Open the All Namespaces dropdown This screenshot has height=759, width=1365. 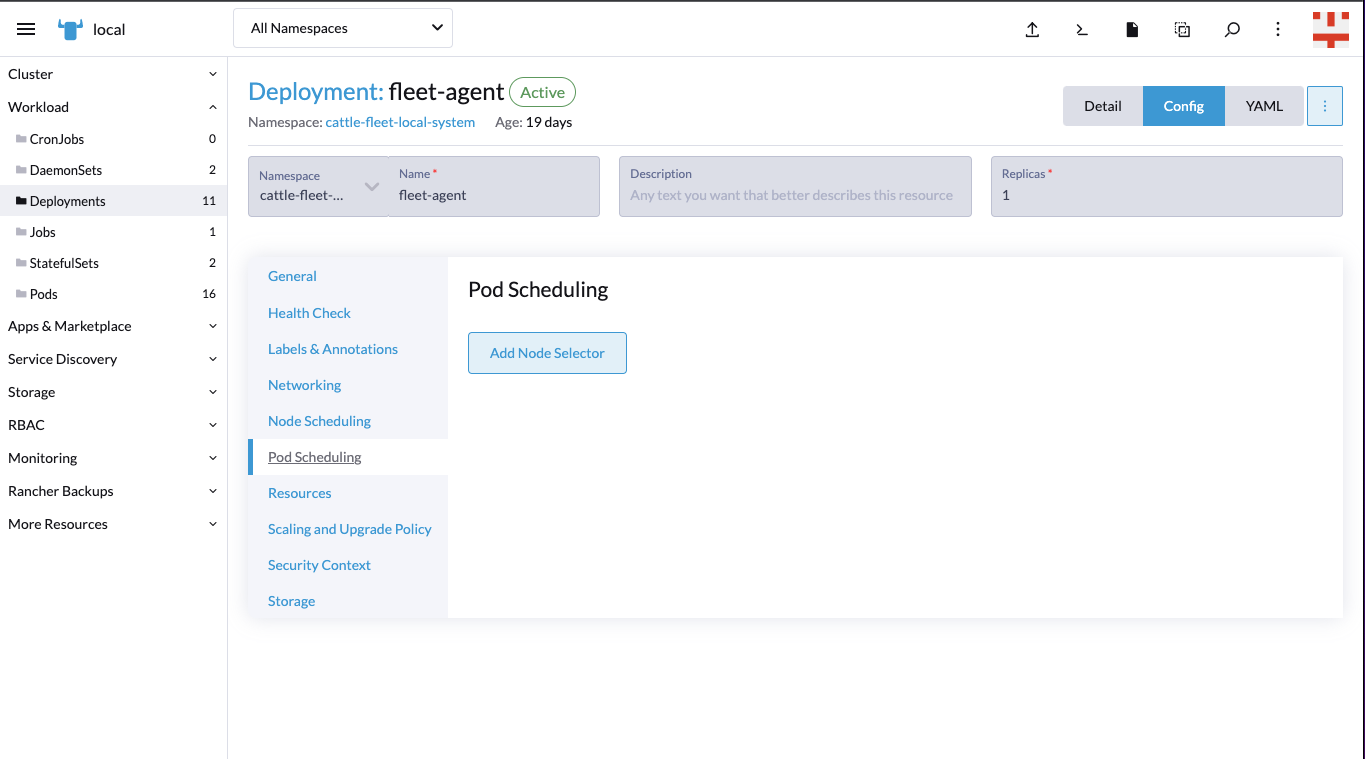343,28
